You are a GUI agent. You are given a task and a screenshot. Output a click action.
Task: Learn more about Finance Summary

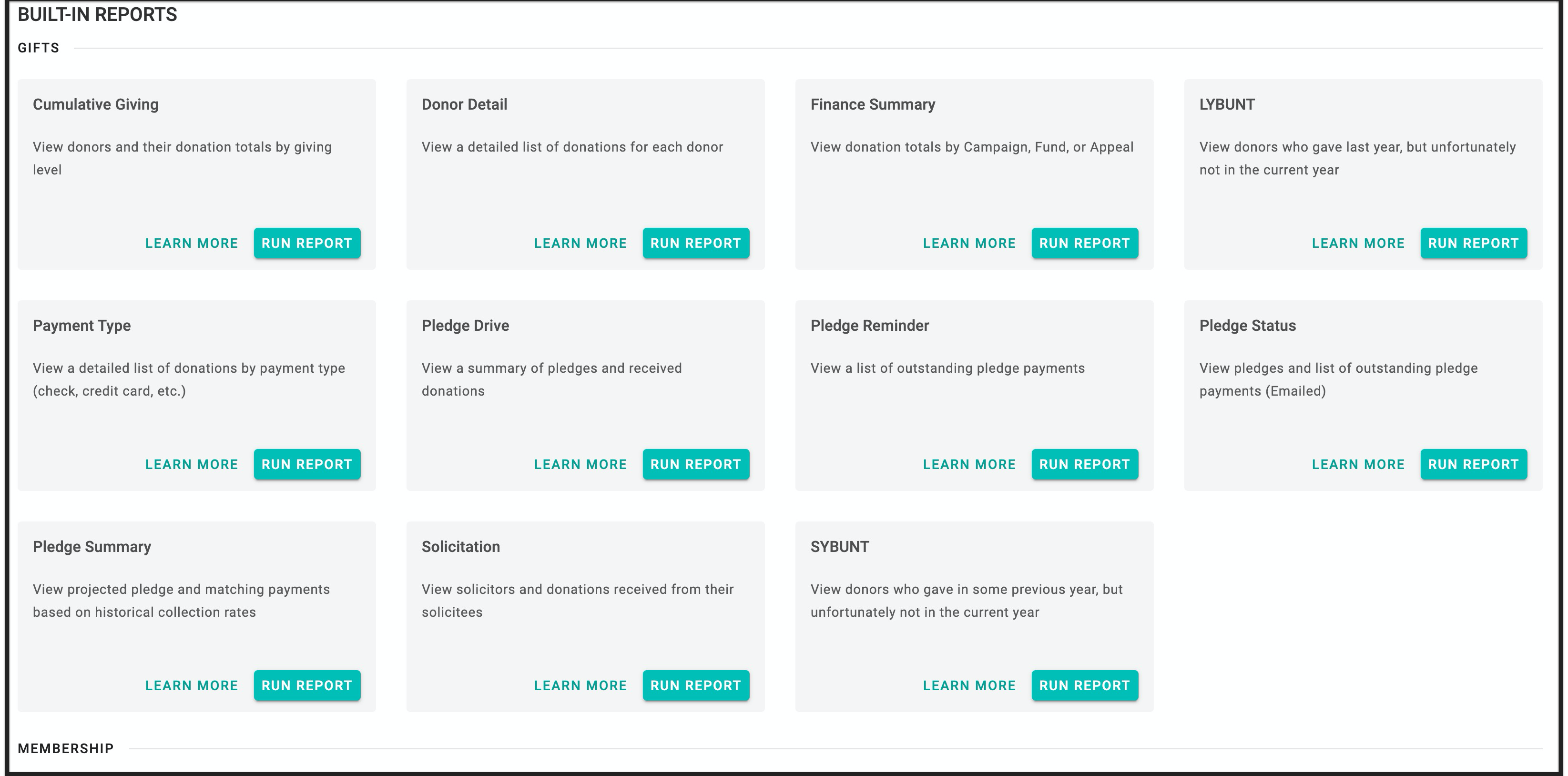pos(969,243)
